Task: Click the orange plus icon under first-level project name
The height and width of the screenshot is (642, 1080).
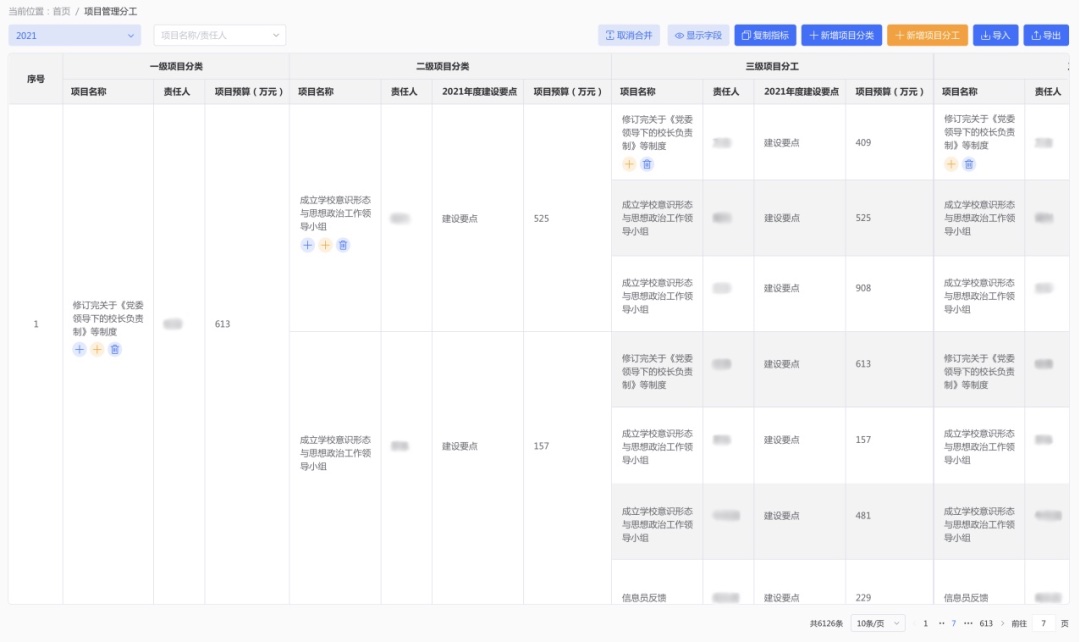Action: pyautogui.click(x=97, y=349)
